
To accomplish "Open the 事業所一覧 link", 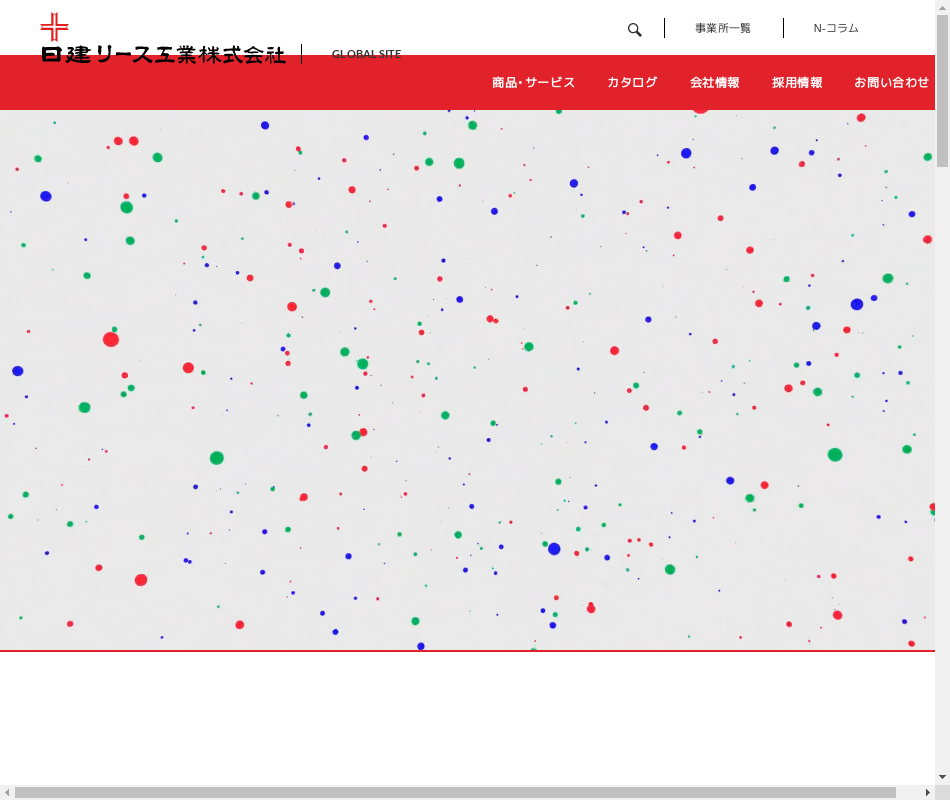I will tap(723, 28).
